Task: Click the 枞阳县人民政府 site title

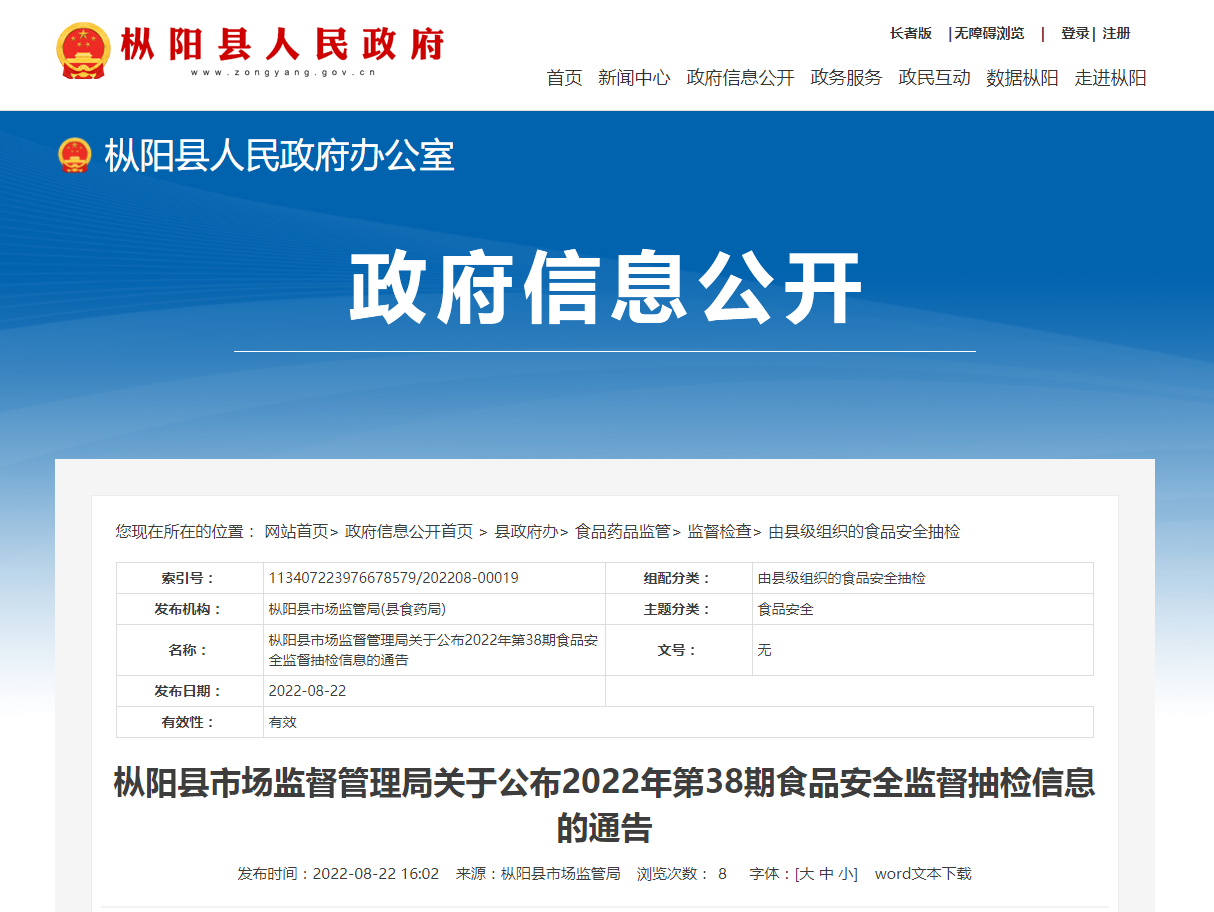Action: click(283, 44)
